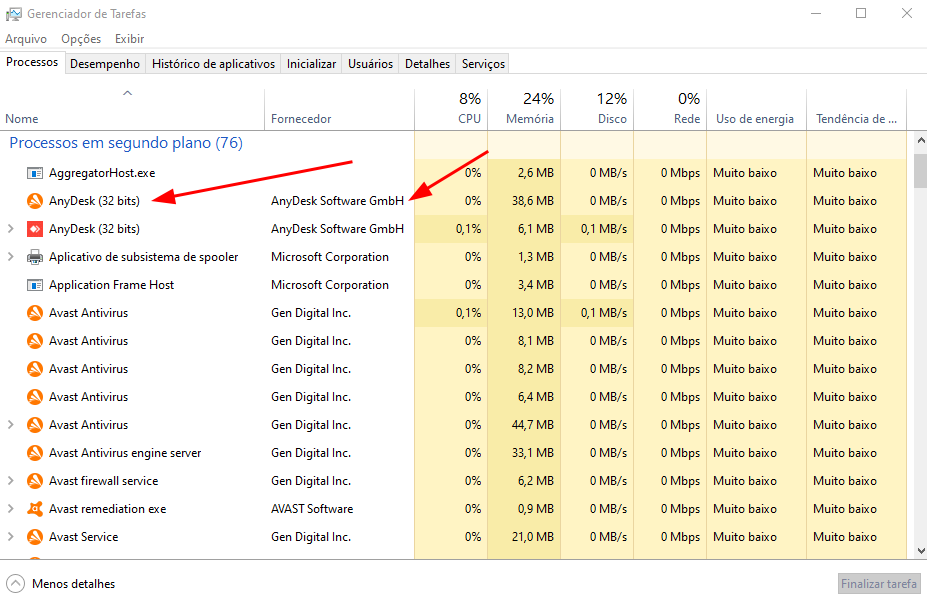This screenshot has height=605, width=927.
Task: Click 'AVAST Software' supplier cell
Action: 312,509
